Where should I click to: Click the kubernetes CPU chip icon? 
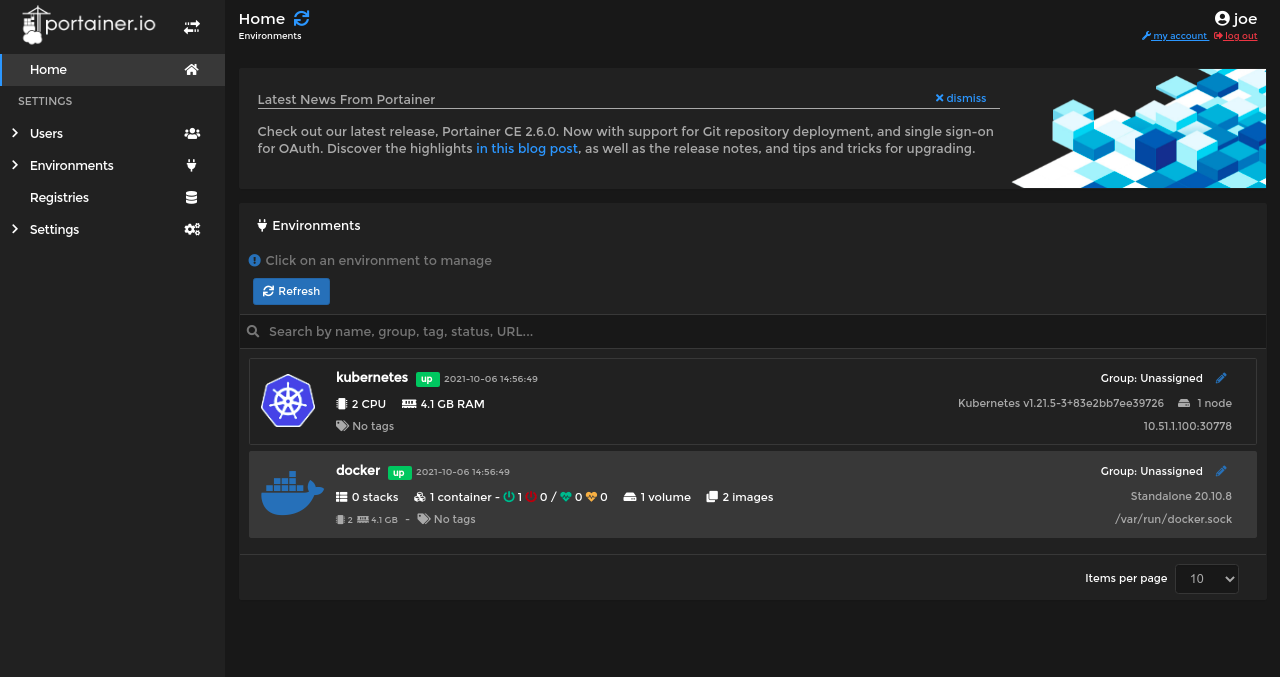click(342, 404)
